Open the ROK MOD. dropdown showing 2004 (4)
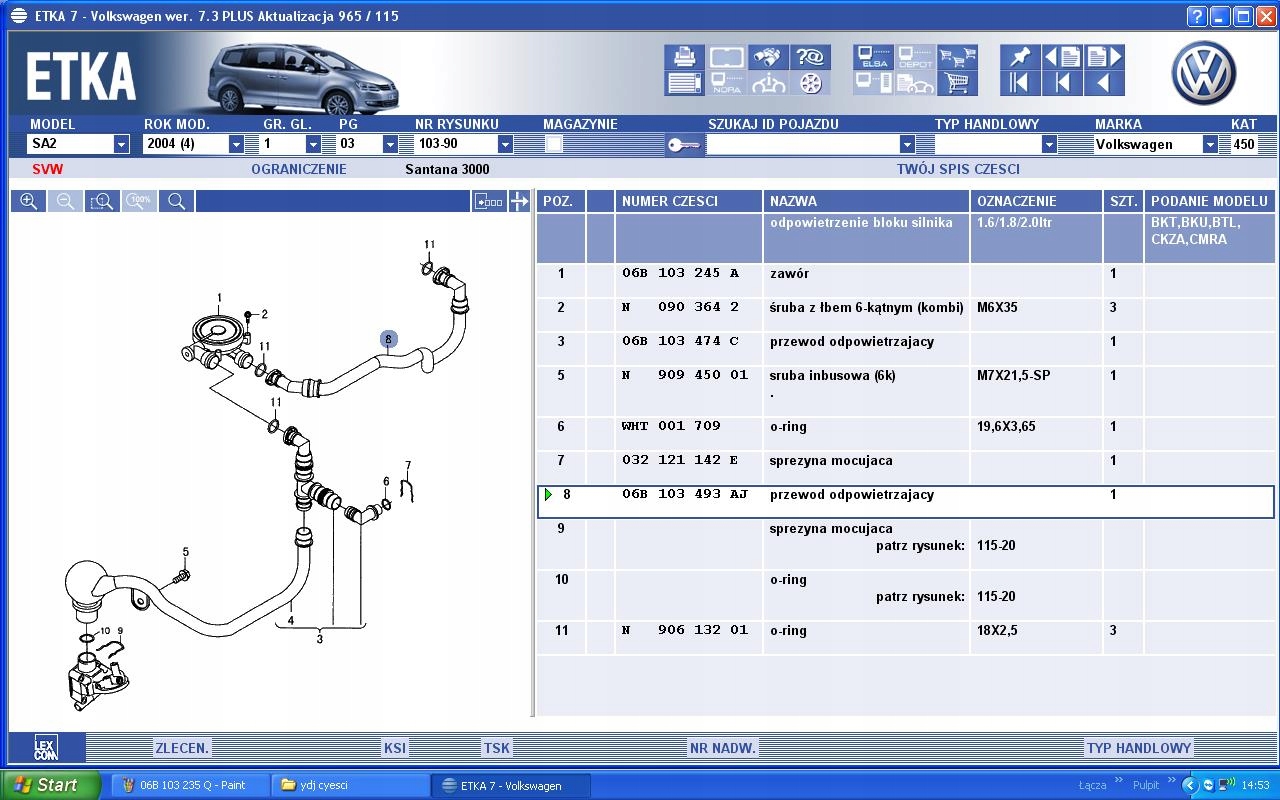The width and height of the screenshot is (1280, 800). [236, 144]
